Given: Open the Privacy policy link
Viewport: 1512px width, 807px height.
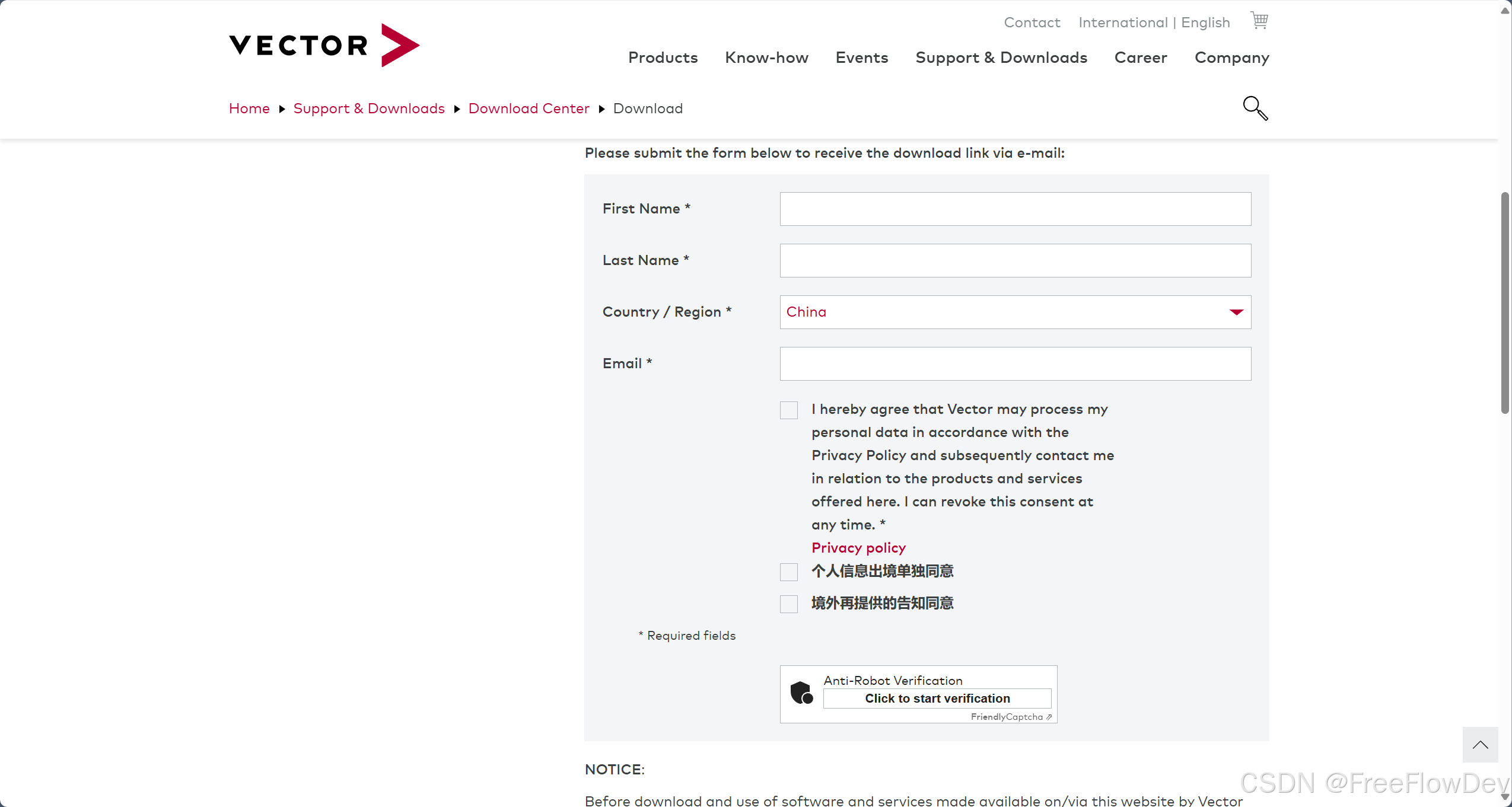Looking at the screenshot, I should [x=858, y=548].
